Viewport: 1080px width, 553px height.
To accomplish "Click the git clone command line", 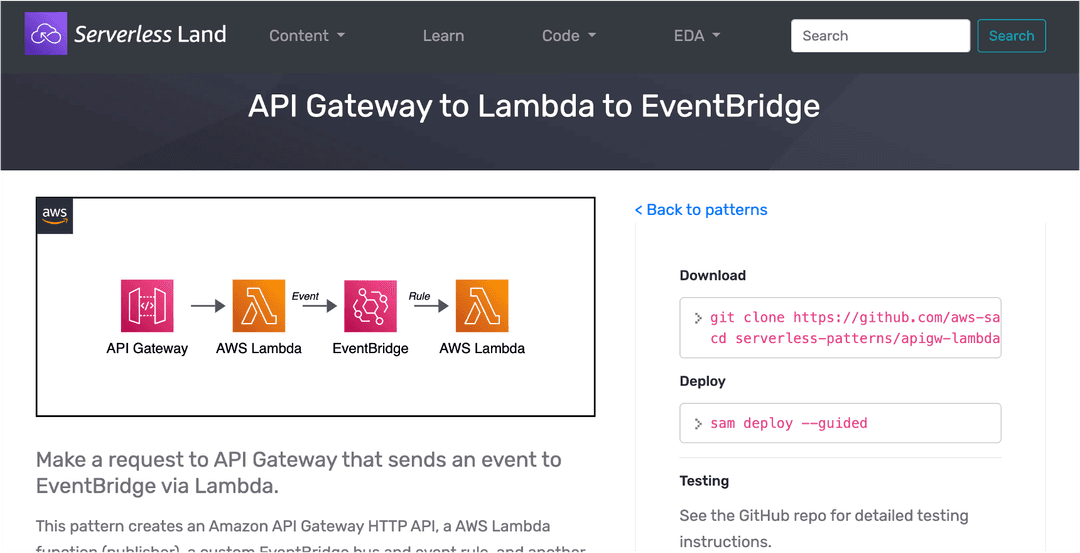I will click(x=855, y=317).
